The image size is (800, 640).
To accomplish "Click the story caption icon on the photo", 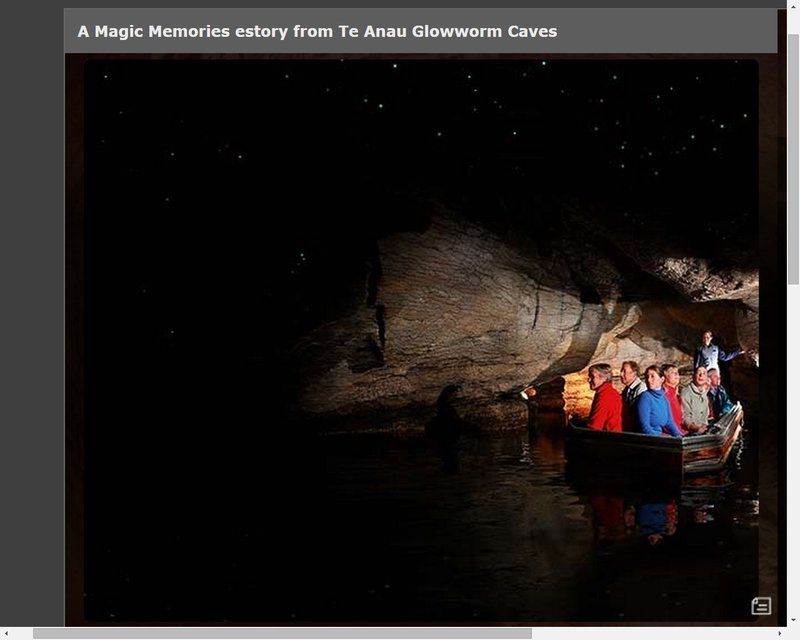I will [761, 605].
